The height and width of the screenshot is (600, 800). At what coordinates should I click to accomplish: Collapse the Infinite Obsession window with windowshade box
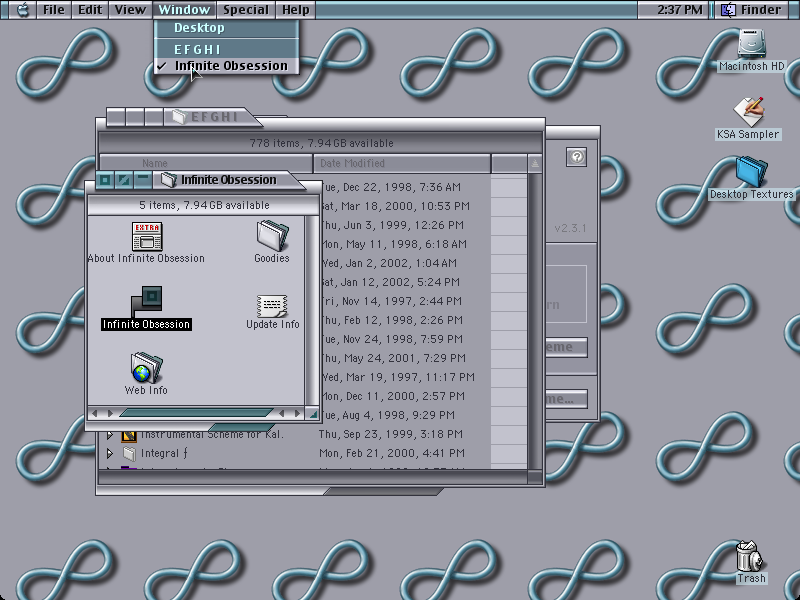pyautogui.click(x=143, y=180)
